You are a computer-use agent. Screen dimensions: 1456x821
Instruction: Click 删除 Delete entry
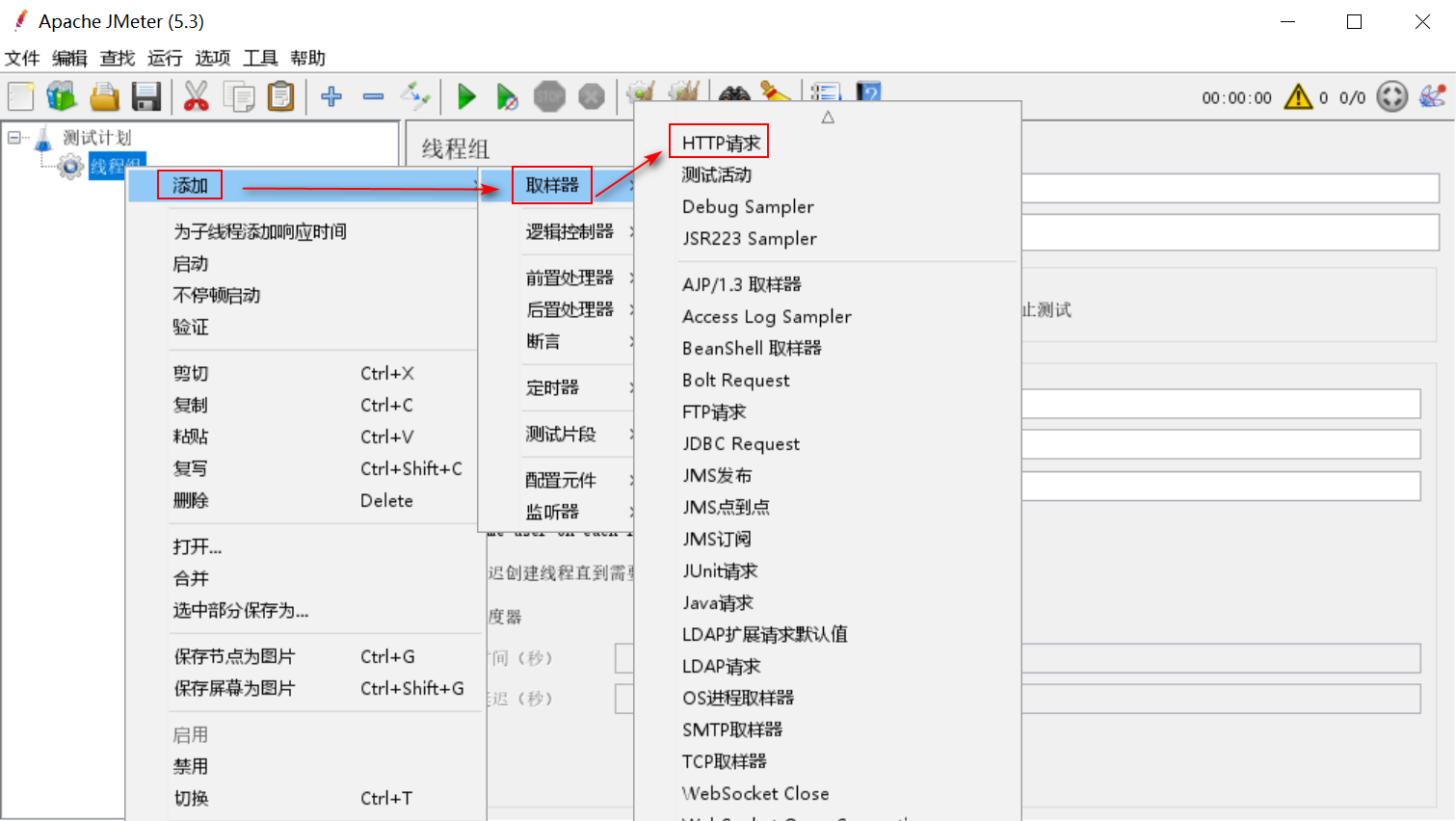click(304, 500)
